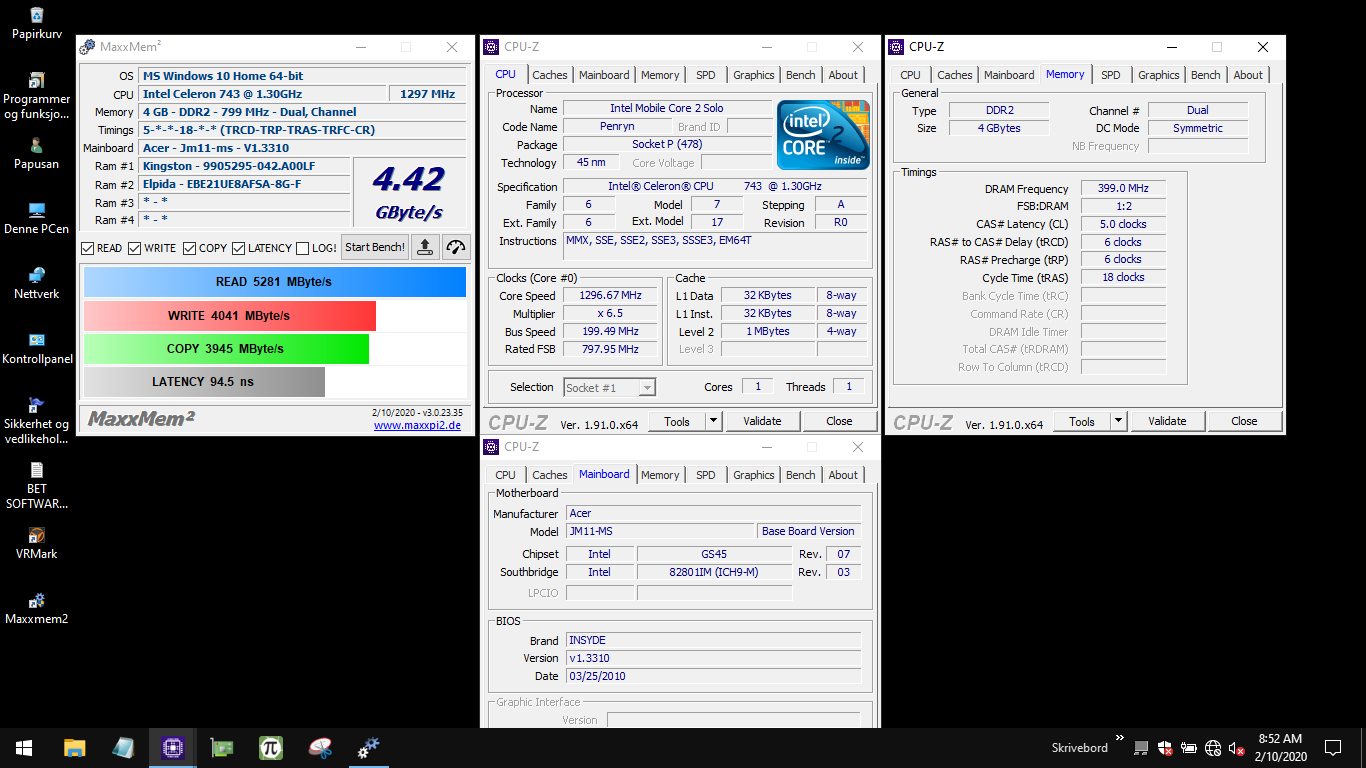Select the Maxxmem2 desktop shortcut
1366x768 pixels.
point(37,609)
